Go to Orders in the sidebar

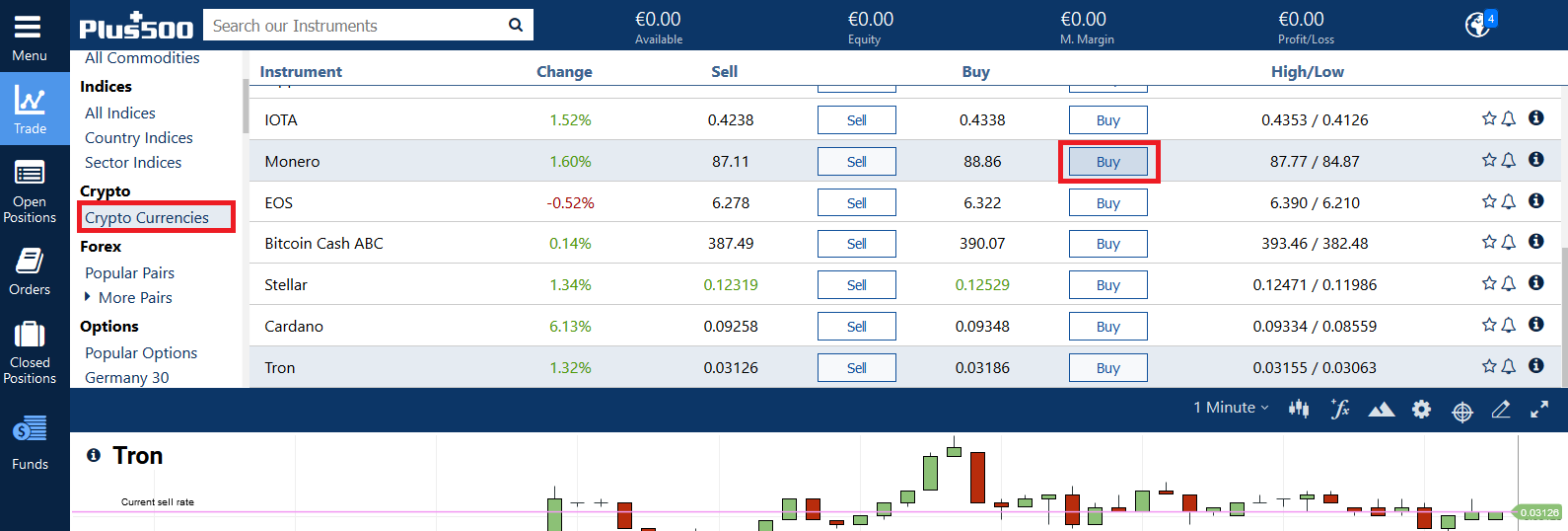click(x=30, y=271)
